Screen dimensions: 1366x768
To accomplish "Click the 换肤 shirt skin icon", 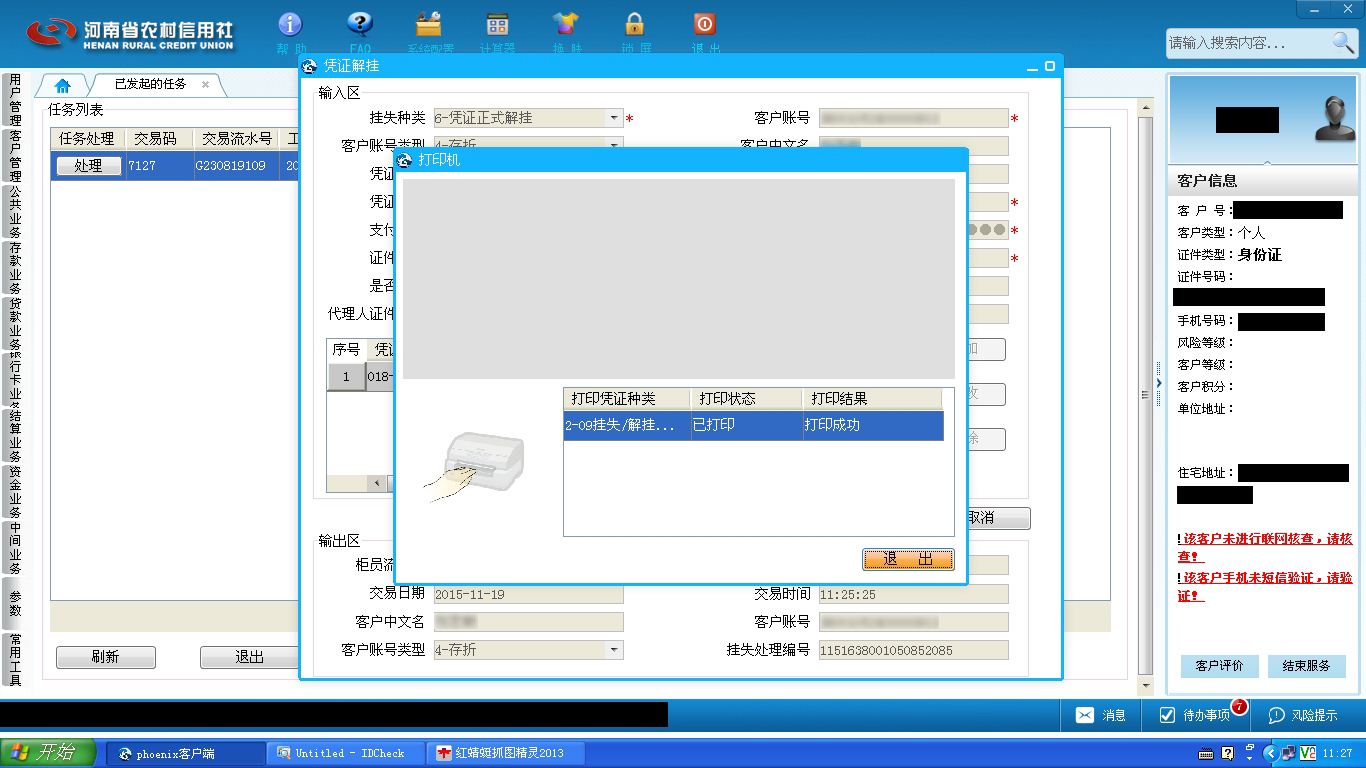I will pos(566,24).
